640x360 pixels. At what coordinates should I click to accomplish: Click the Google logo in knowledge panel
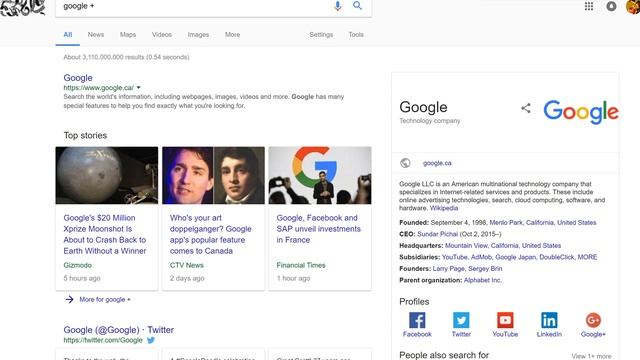coord(581,111)
